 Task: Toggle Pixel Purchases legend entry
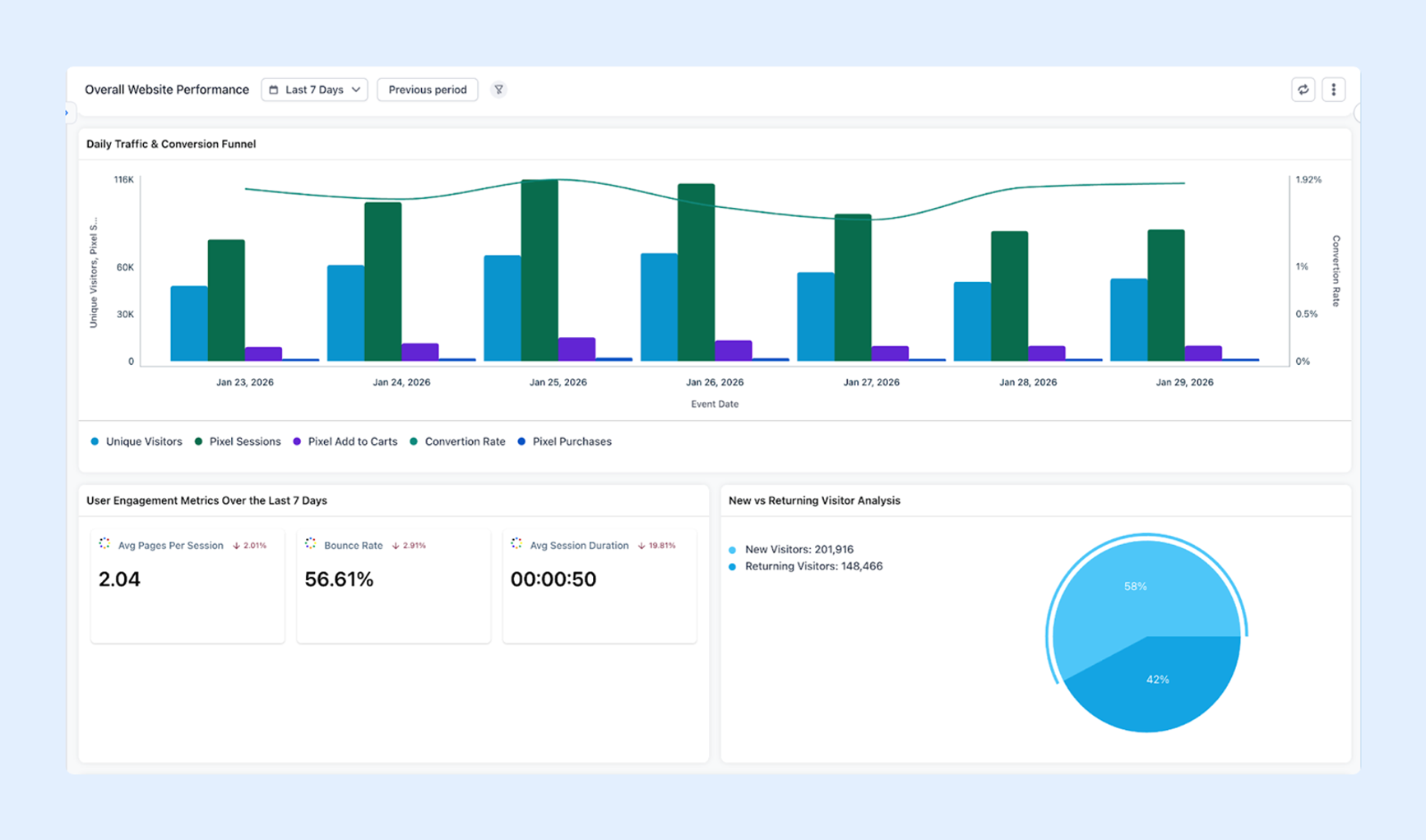565,441
